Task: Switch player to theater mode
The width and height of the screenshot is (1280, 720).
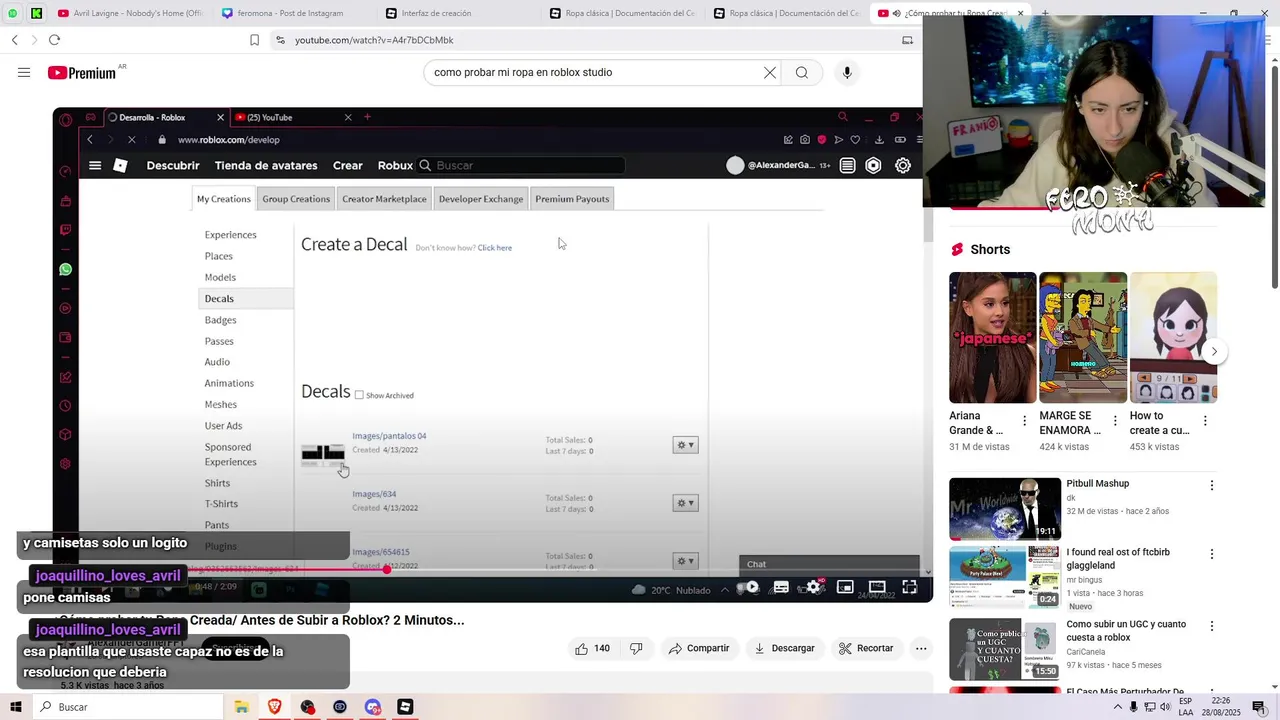Action: point(877,588)
